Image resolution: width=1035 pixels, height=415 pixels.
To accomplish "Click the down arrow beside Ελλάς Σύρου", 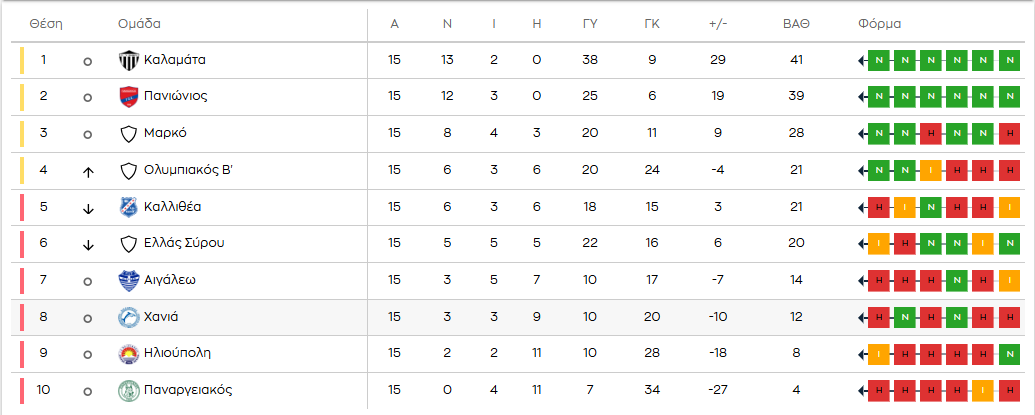I will [88, 244].
